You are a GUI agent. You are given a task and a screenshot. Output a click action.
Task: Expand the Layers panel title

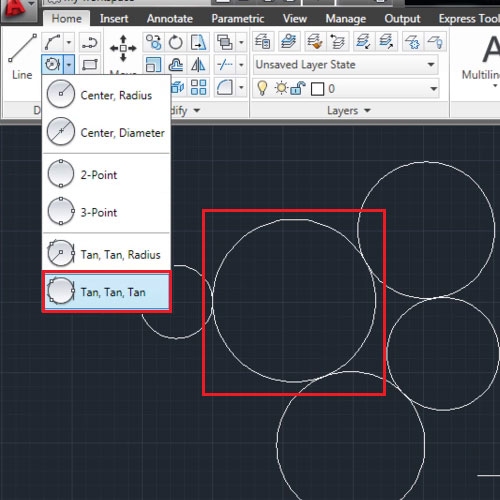tap(349, 110)
